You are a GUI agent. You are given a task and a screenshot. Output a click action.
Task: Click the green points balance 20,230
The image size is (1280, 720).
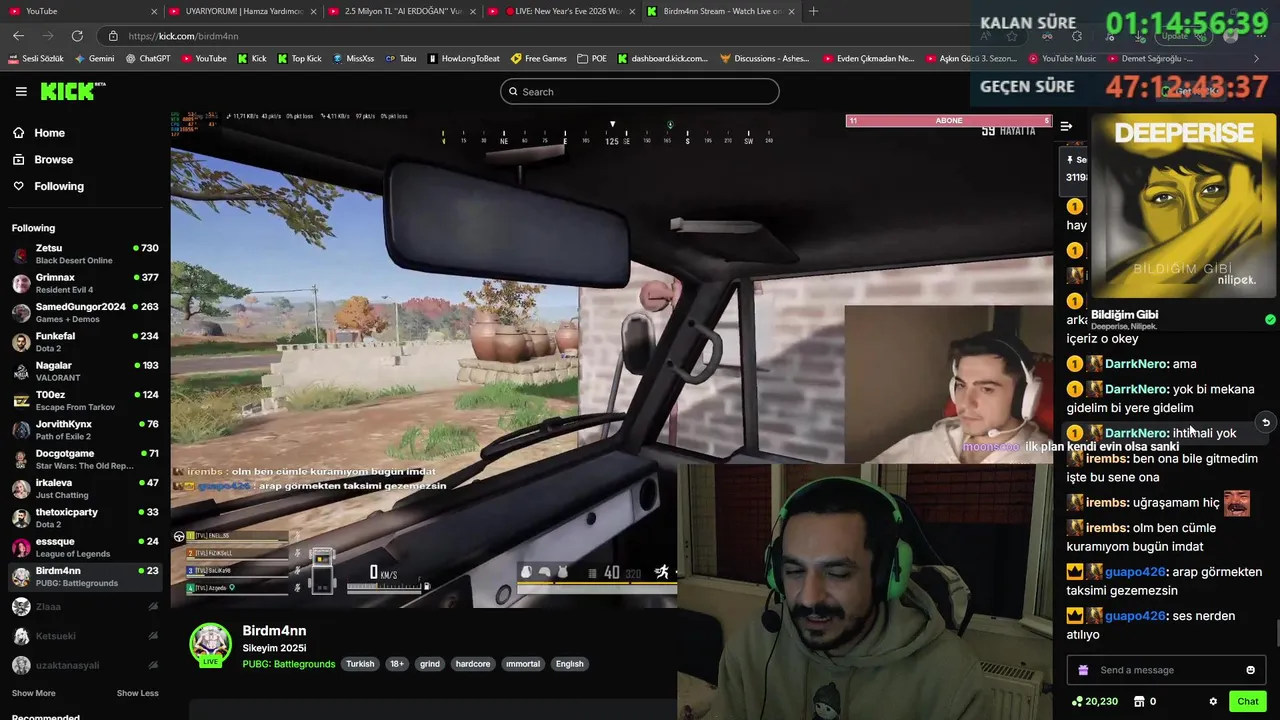click(x=1094, y=701)
